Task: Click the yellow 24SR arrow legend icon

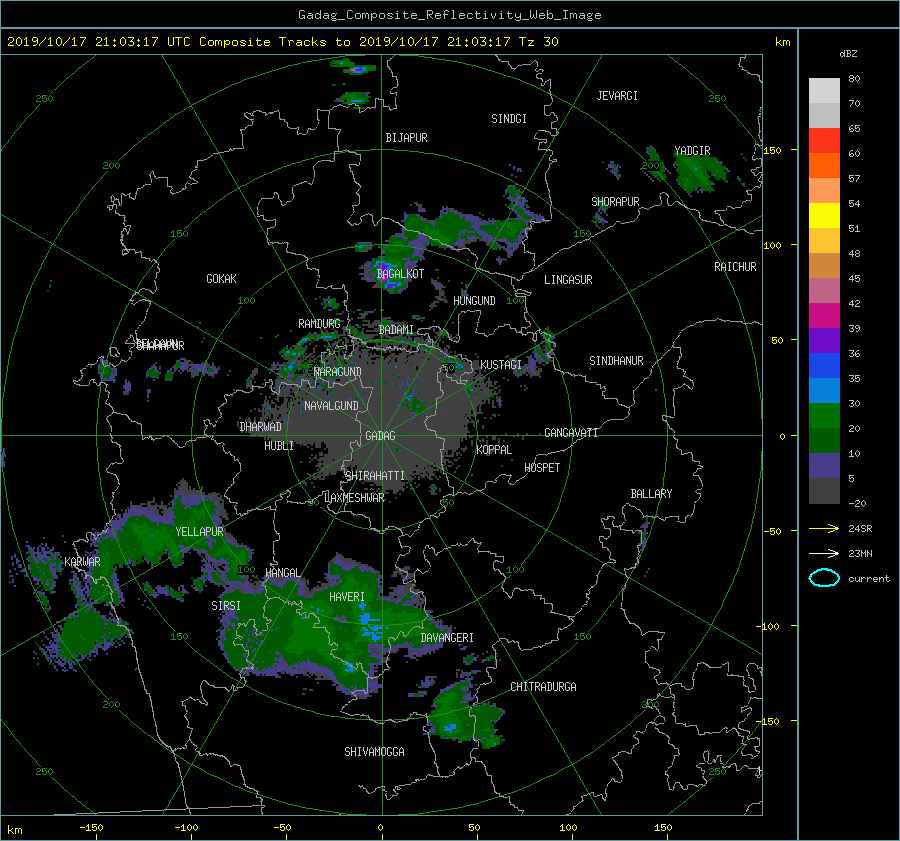Action: tap(824, 528)
